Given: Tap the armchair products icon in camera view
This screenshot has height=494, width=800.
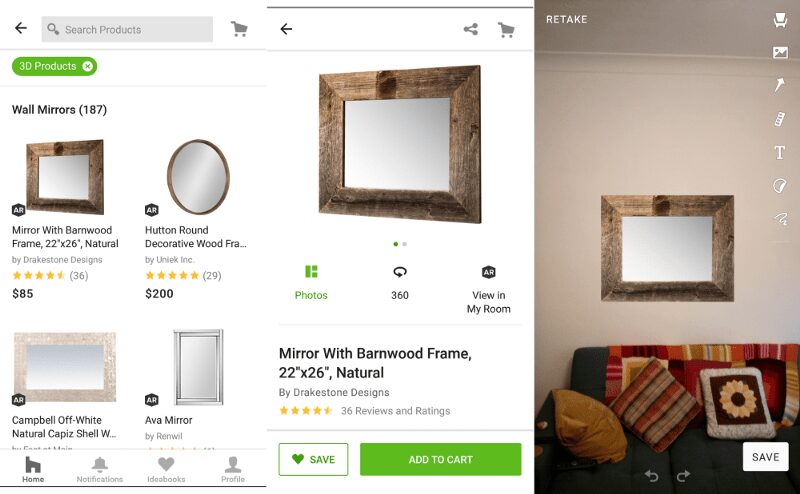Looking at the screenshot, I should 780,20.
